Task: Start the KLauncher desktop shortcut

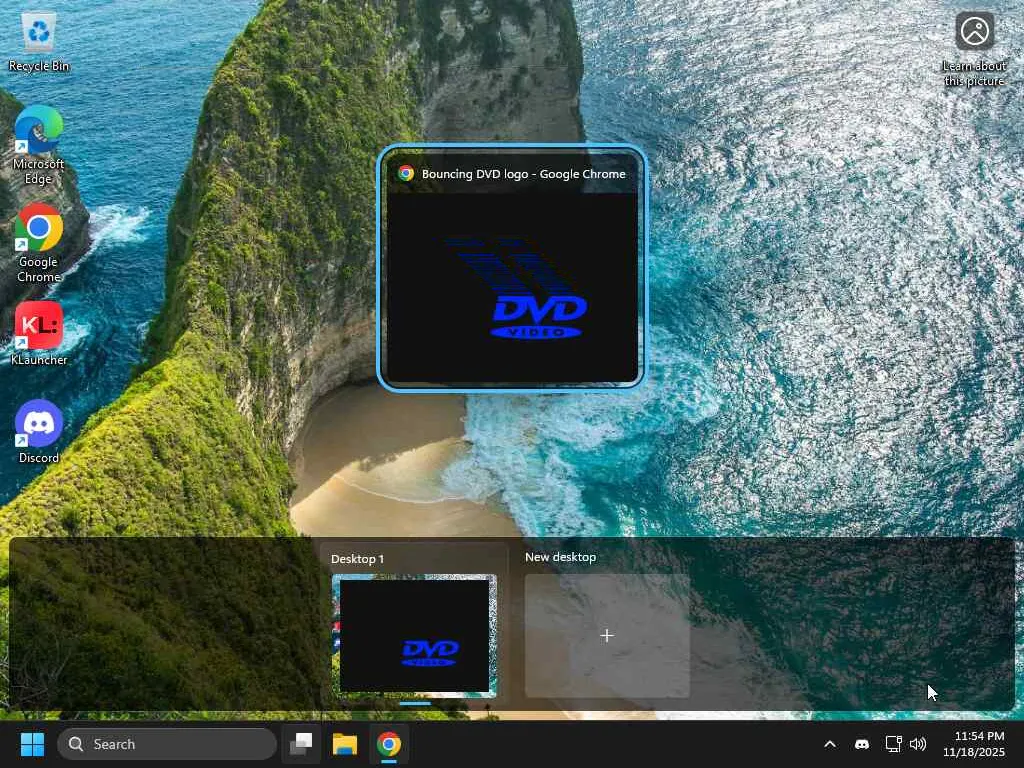Action: [x=39, y=333]
